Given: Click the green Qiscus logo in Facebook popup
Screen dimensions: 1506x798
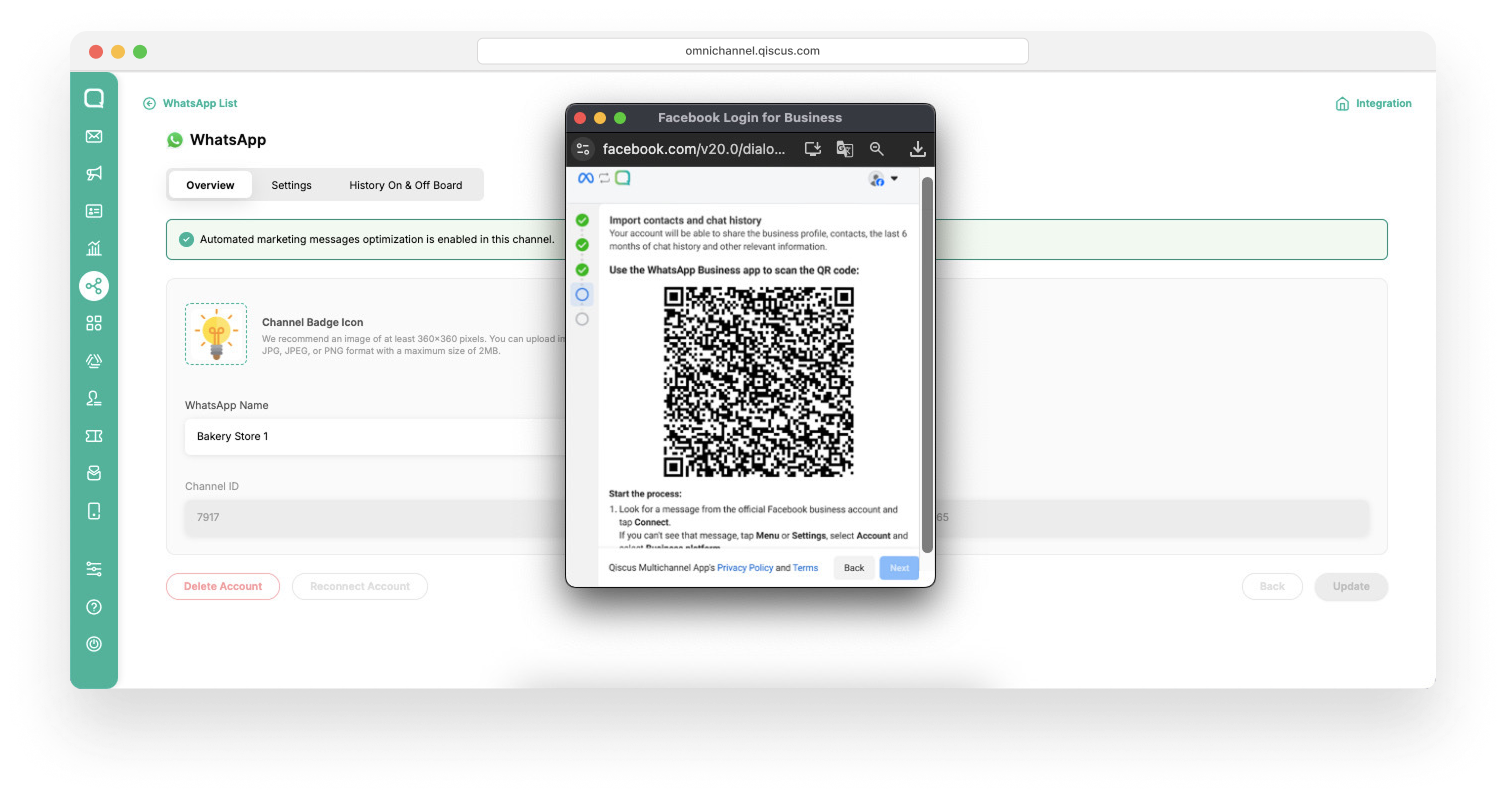Looking at the screenshot, I should click(622, 178).
